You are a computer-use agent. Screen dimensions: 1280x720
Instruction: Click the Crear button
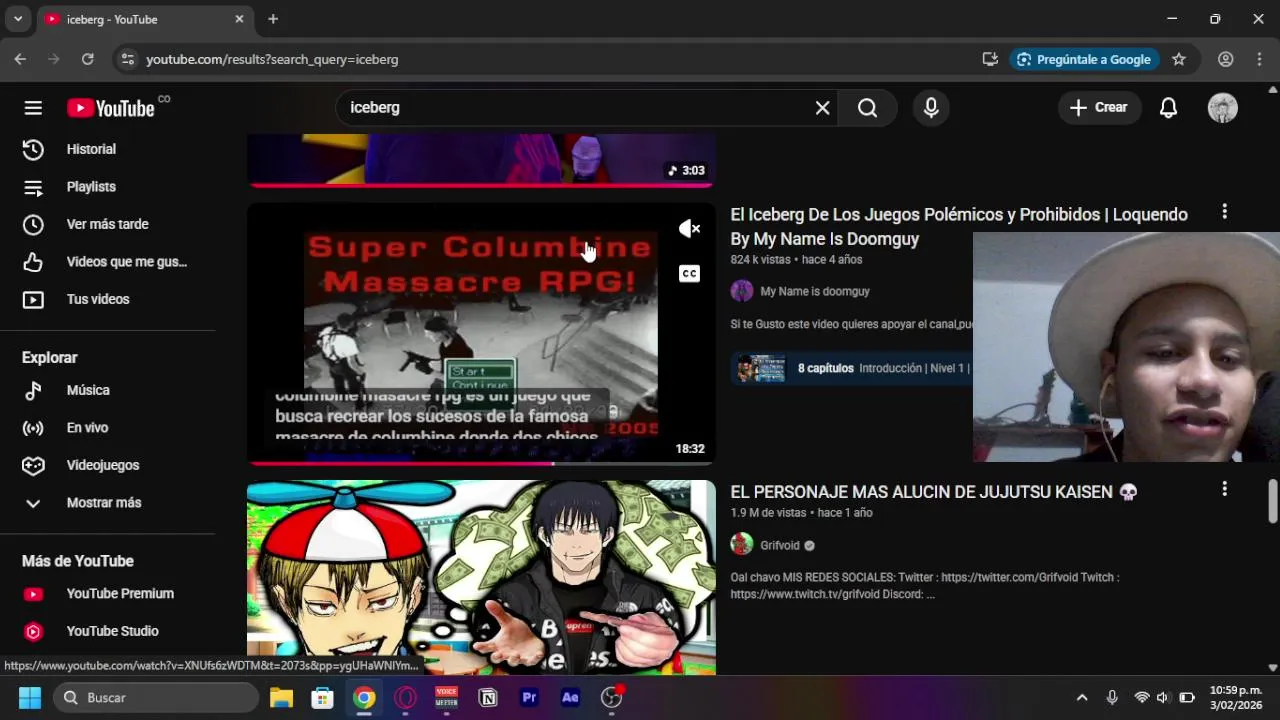click(1099, 108)
